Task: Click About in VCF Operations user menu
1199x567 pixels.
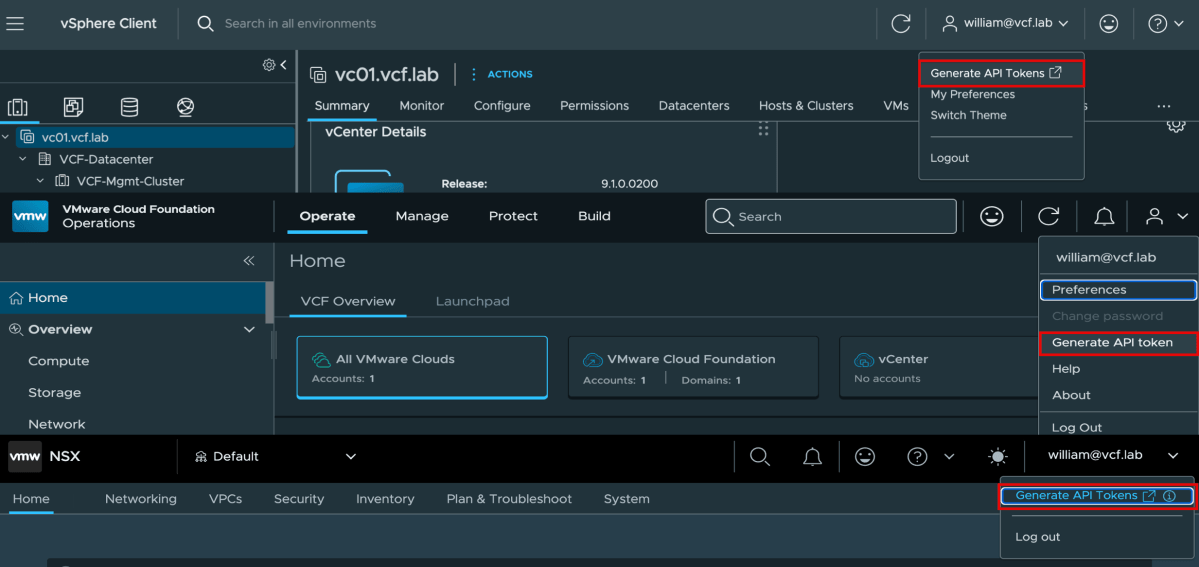Action: tap(1071, 395)
